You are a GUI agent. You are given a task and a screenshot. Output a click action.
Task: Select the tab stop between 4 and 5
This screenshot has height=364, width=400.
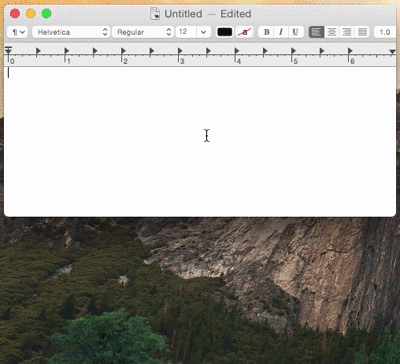pos(265,51)
